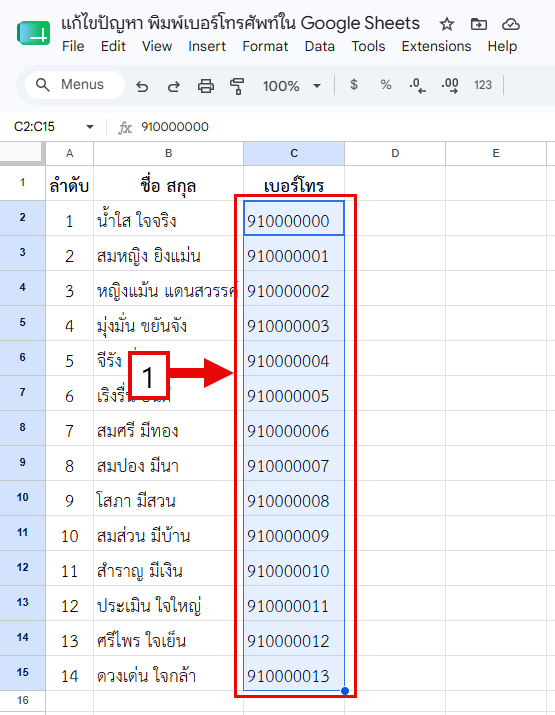Apply currency format with dollar icon
Image resolution: width=555 pixels, height=715 pixels.
[354, 85]
